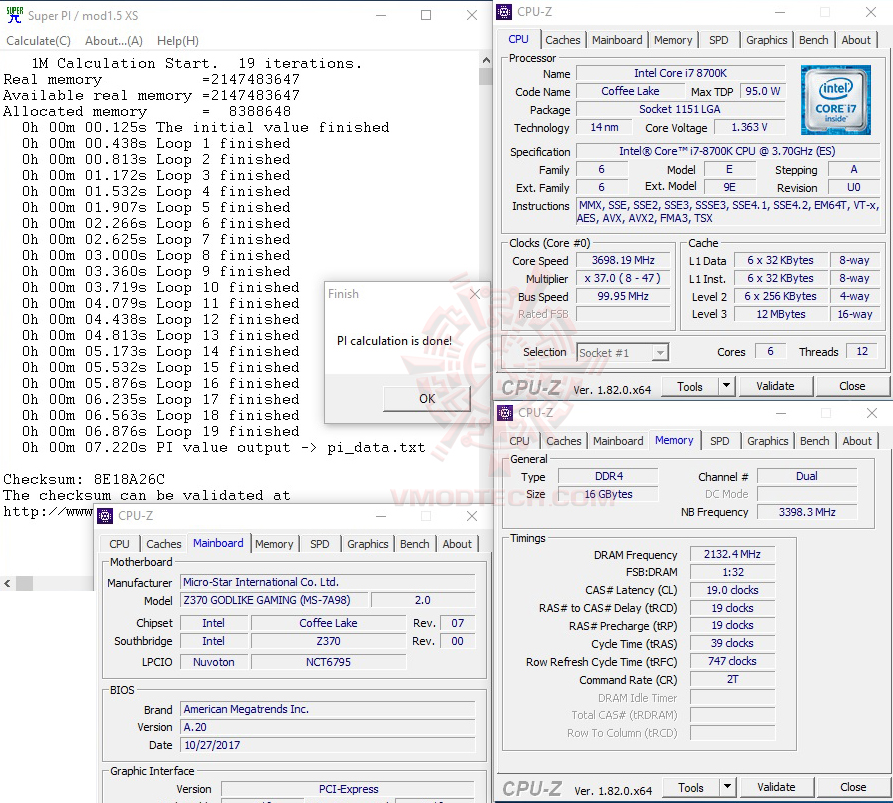
Task: Open the Socket #1 selection dropdown
Action: [x=660, y=352]
